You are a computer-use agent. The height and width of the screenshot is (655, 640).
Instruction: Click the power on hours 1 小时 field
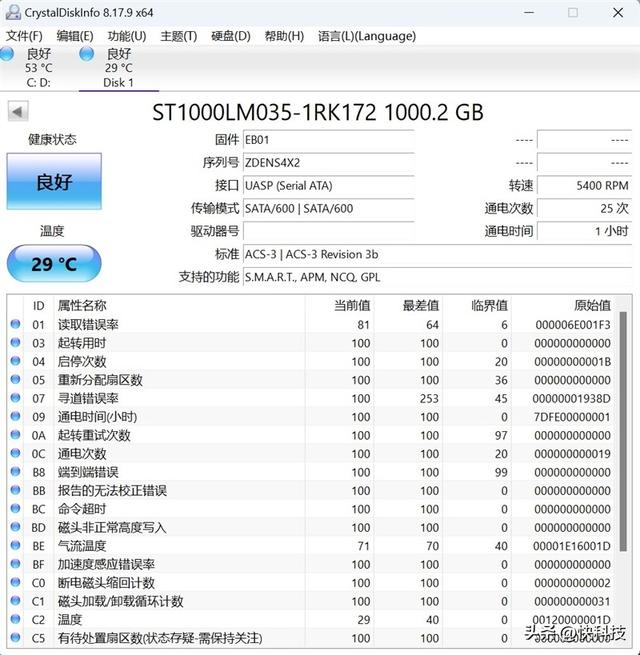(584, 231)
